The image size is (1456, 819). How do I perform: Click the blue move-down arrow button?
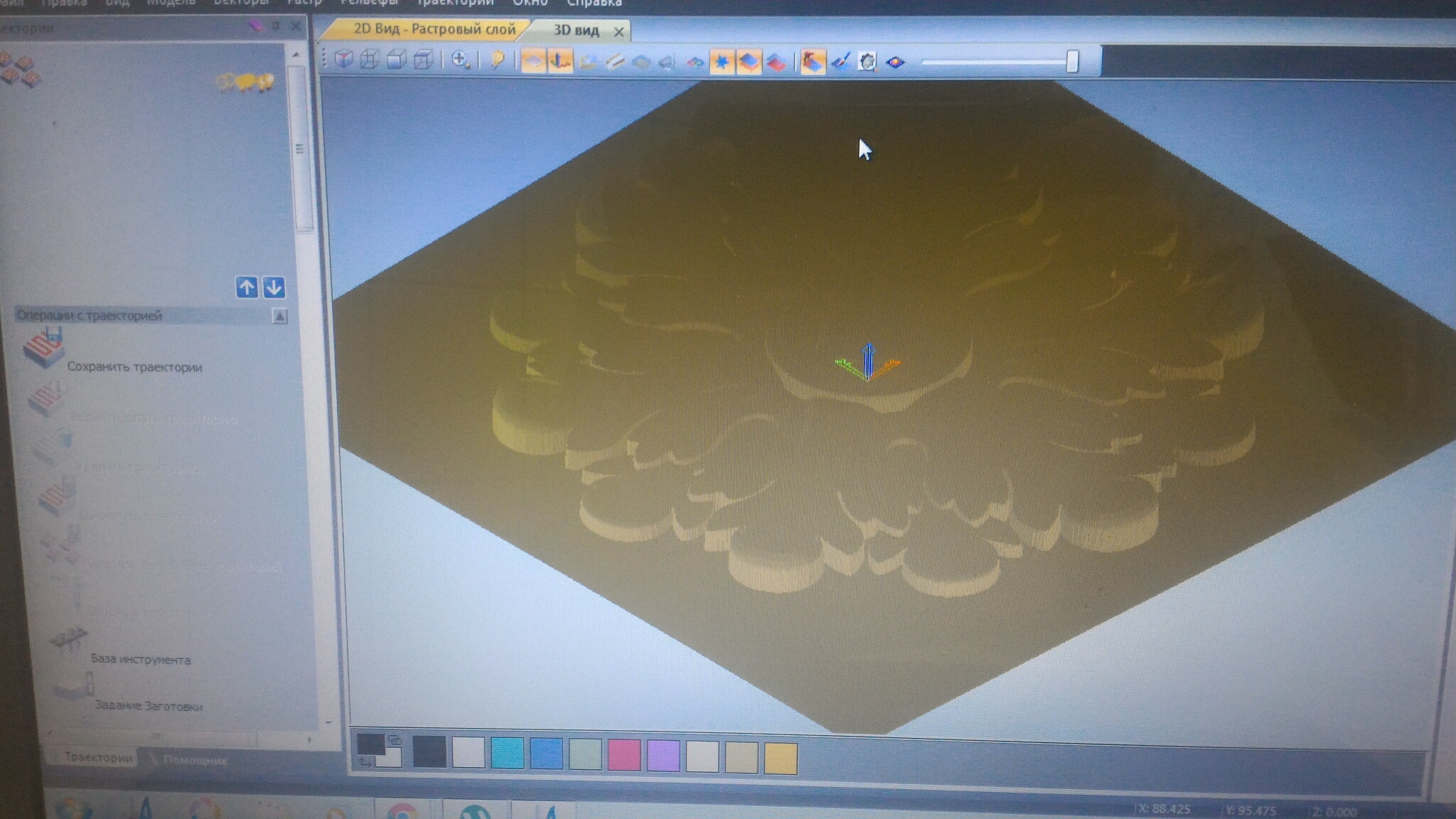[274, 287]
